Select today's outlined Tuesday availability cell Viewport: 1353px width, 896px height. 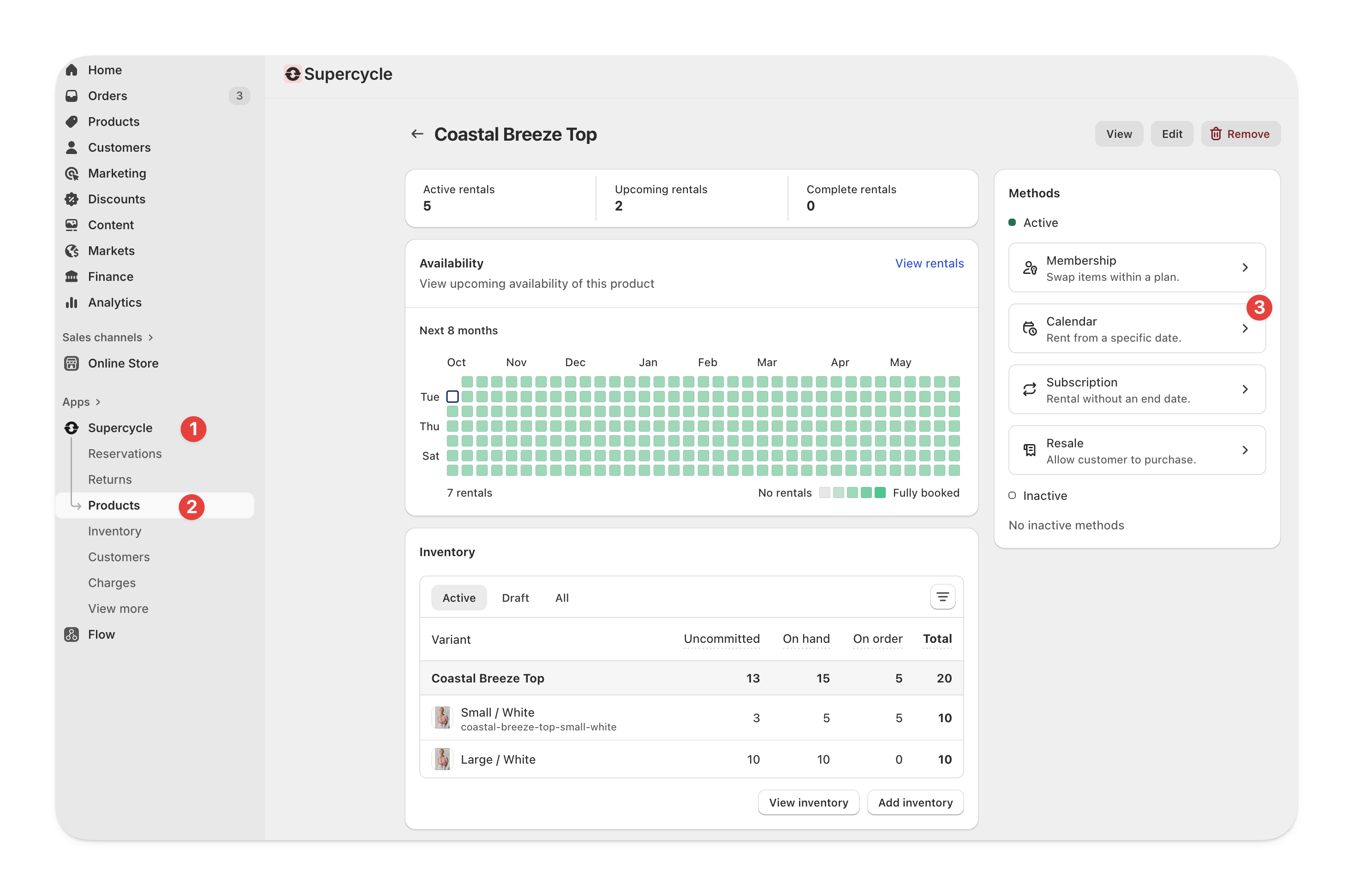click(x=452, y=397)
